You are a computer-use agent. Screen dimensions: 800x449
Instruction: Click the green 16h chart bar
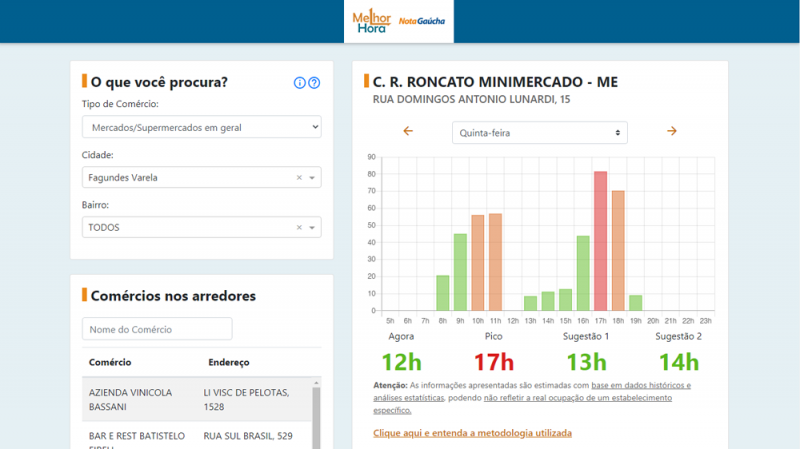[583, 273]
